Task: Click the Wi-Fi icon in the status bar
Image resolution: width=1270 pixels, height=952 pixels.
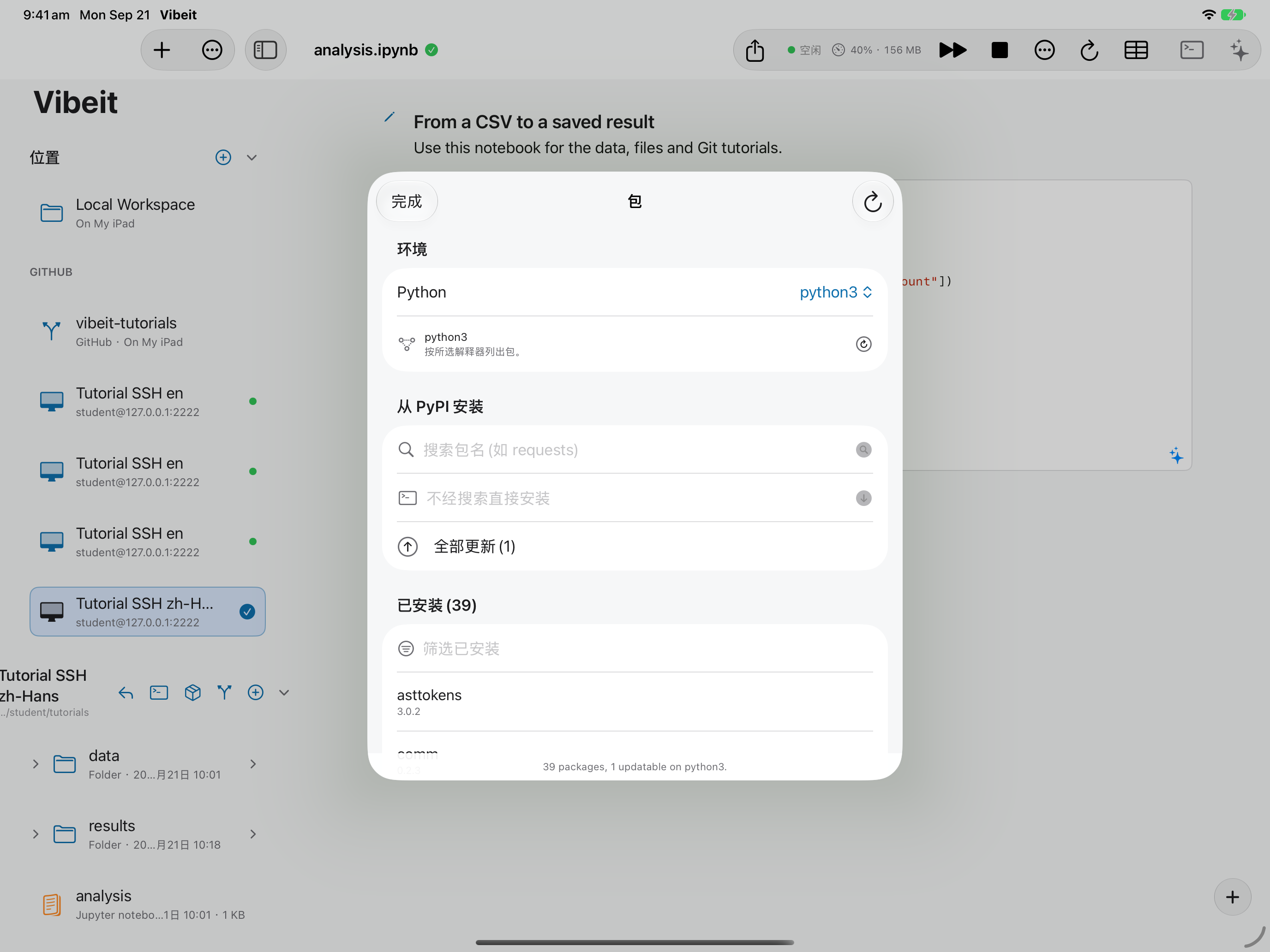Action: pos(1208,15)
